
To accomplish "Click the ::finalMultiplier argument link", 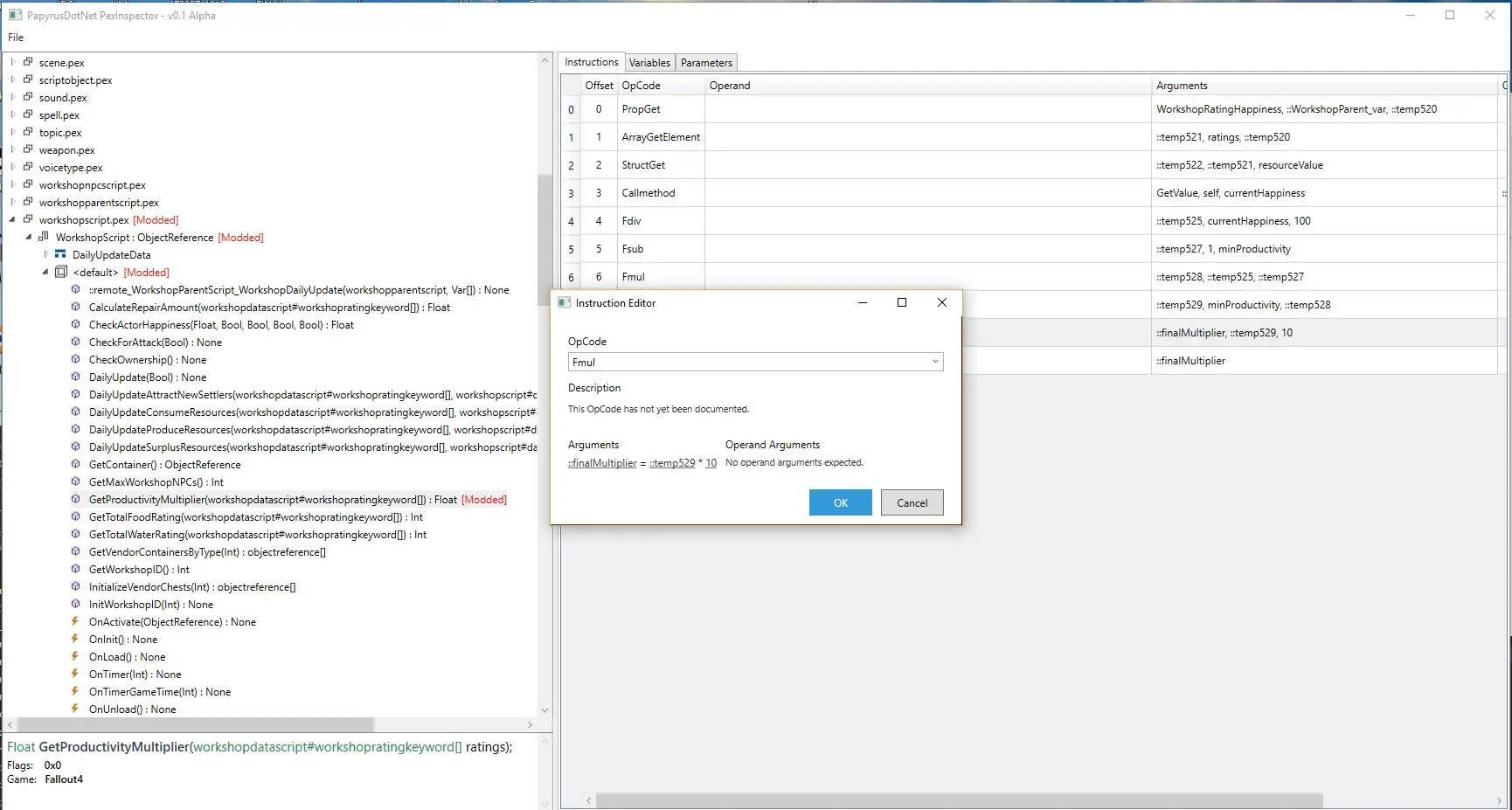I will tap(601, 462).
